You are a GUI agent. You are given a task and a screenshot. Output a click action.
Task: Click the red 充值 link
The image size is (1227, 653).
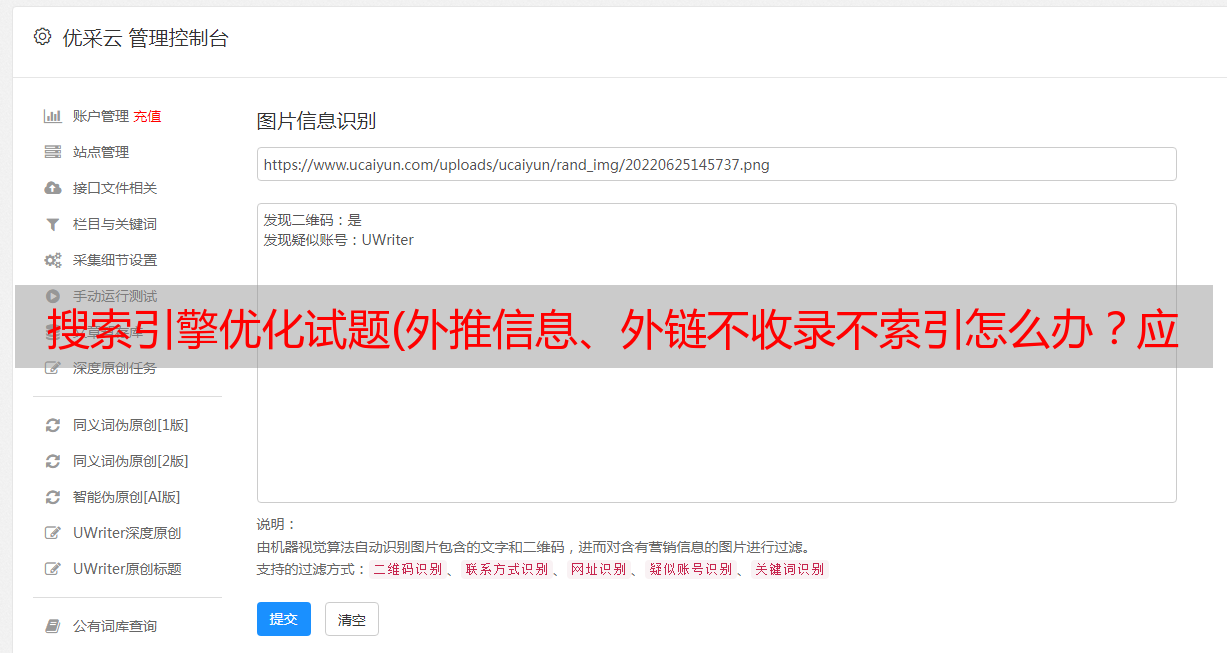(147, 116)
